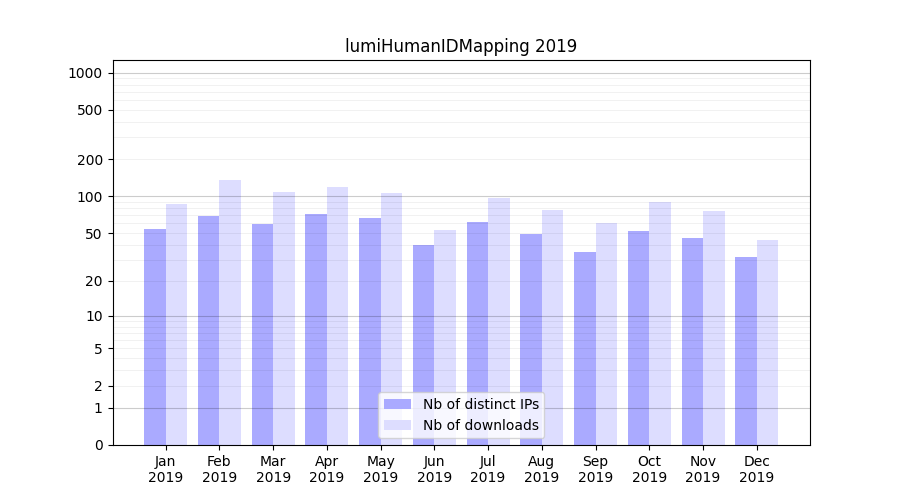Click the Feb 2019 downloads bar

230,312
